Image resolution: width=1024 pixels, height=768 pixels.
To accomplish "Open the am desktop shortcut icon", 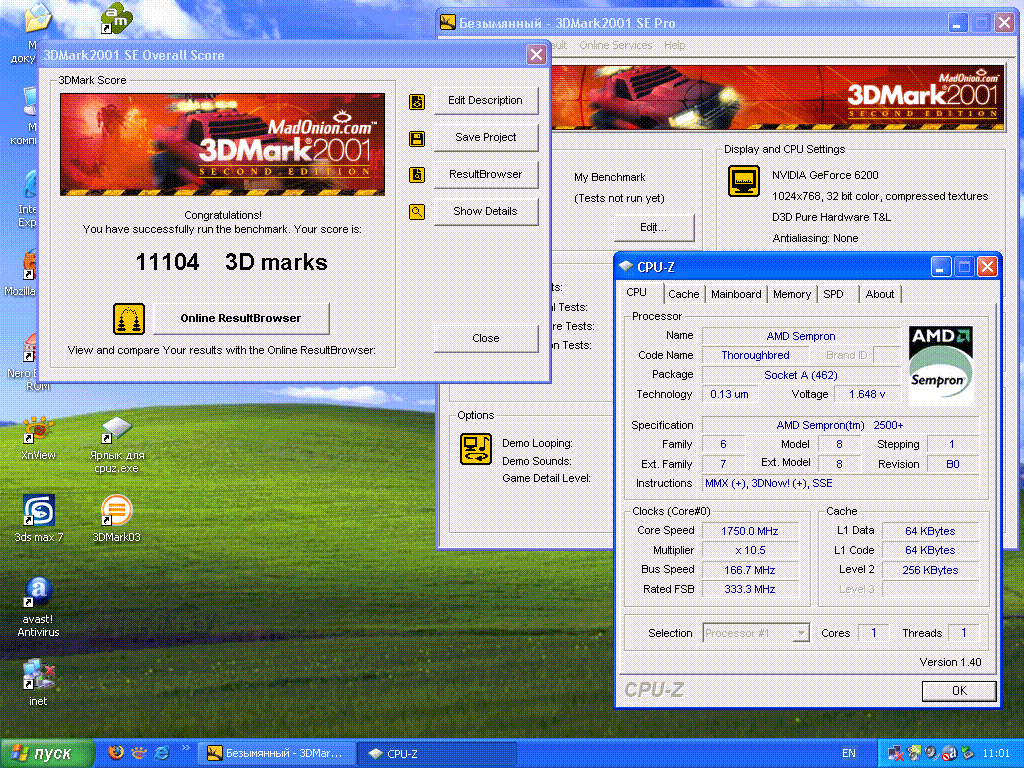I will tap(116, 18).
